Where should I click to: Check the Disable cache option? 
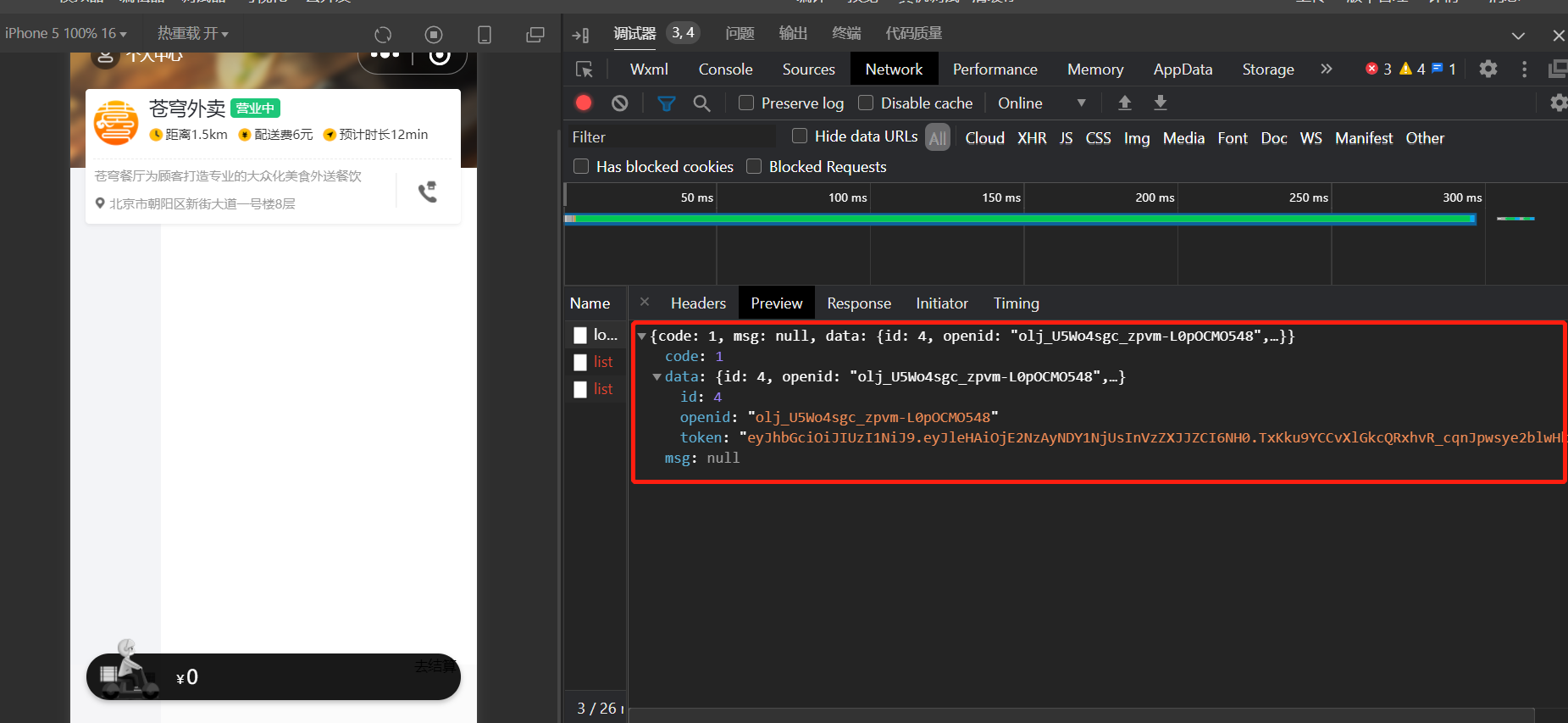pos(866,103)
